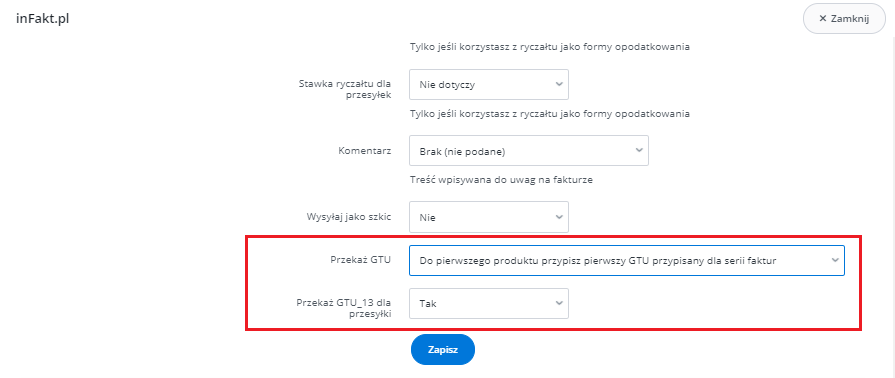This screenshot has width=895, height=378.
Task: Close the panel using Zamknij
Action: (x=844, y=19)
